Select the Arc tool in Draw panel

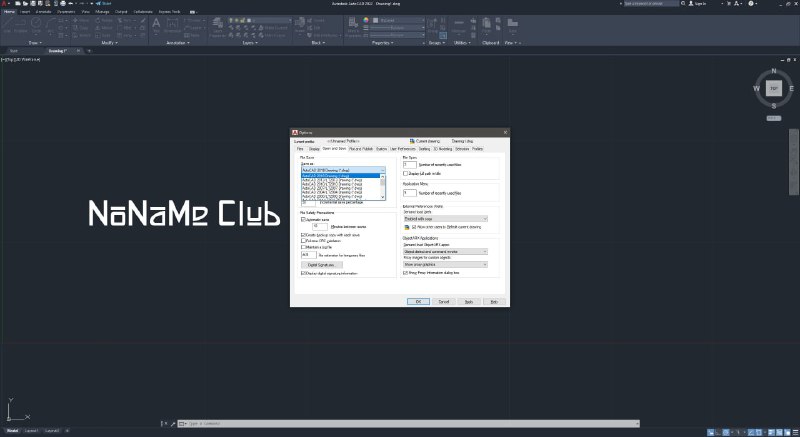pyautogui.click(x=50, y=25)
